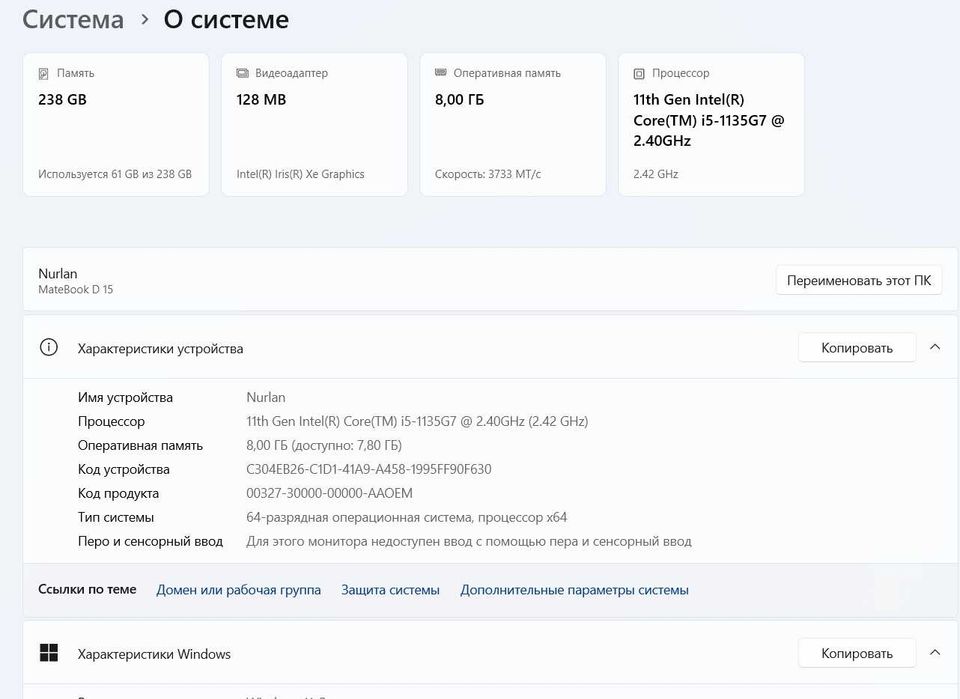This screenshot has width=960, height=699.
Task: Click the breadcrumb chevron after Система
Action: [x=144, y=19]
